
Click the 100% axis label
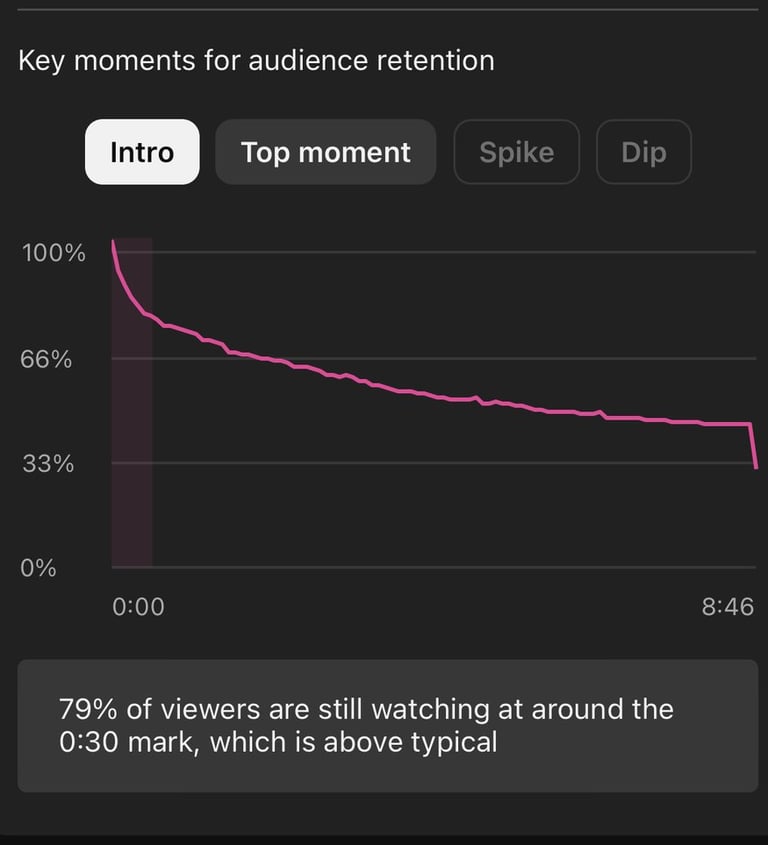[53, 253]
